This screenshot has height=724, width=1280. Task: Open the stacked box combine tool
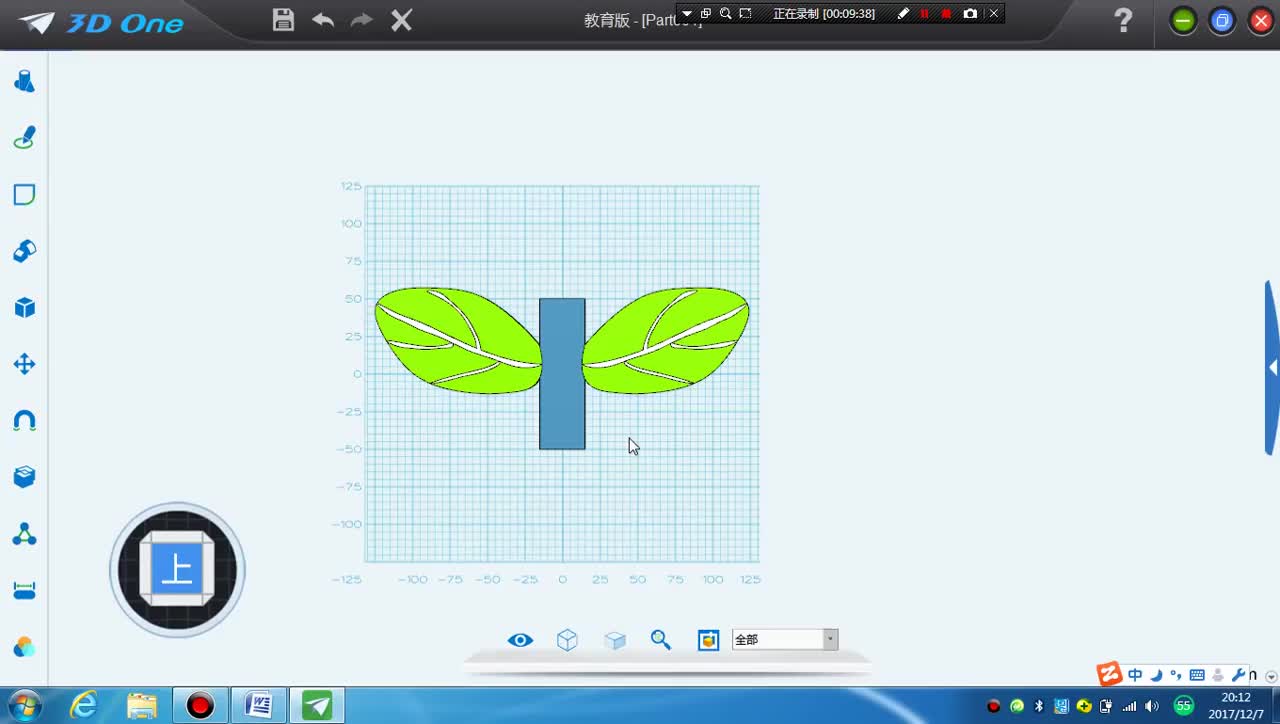(x=24, y=477)
